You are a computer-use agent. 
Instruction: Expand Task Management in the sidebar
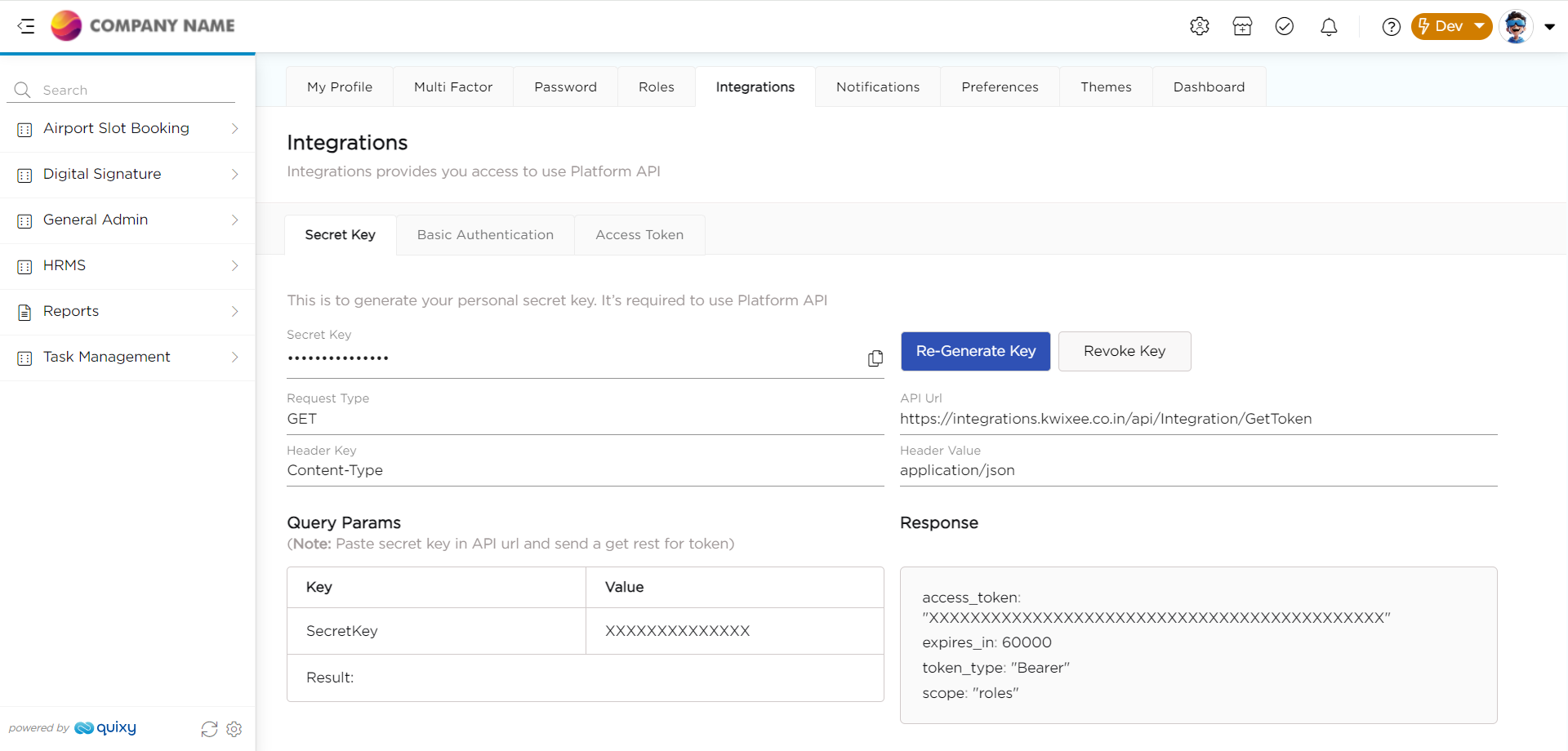click(x=127, y=358)
